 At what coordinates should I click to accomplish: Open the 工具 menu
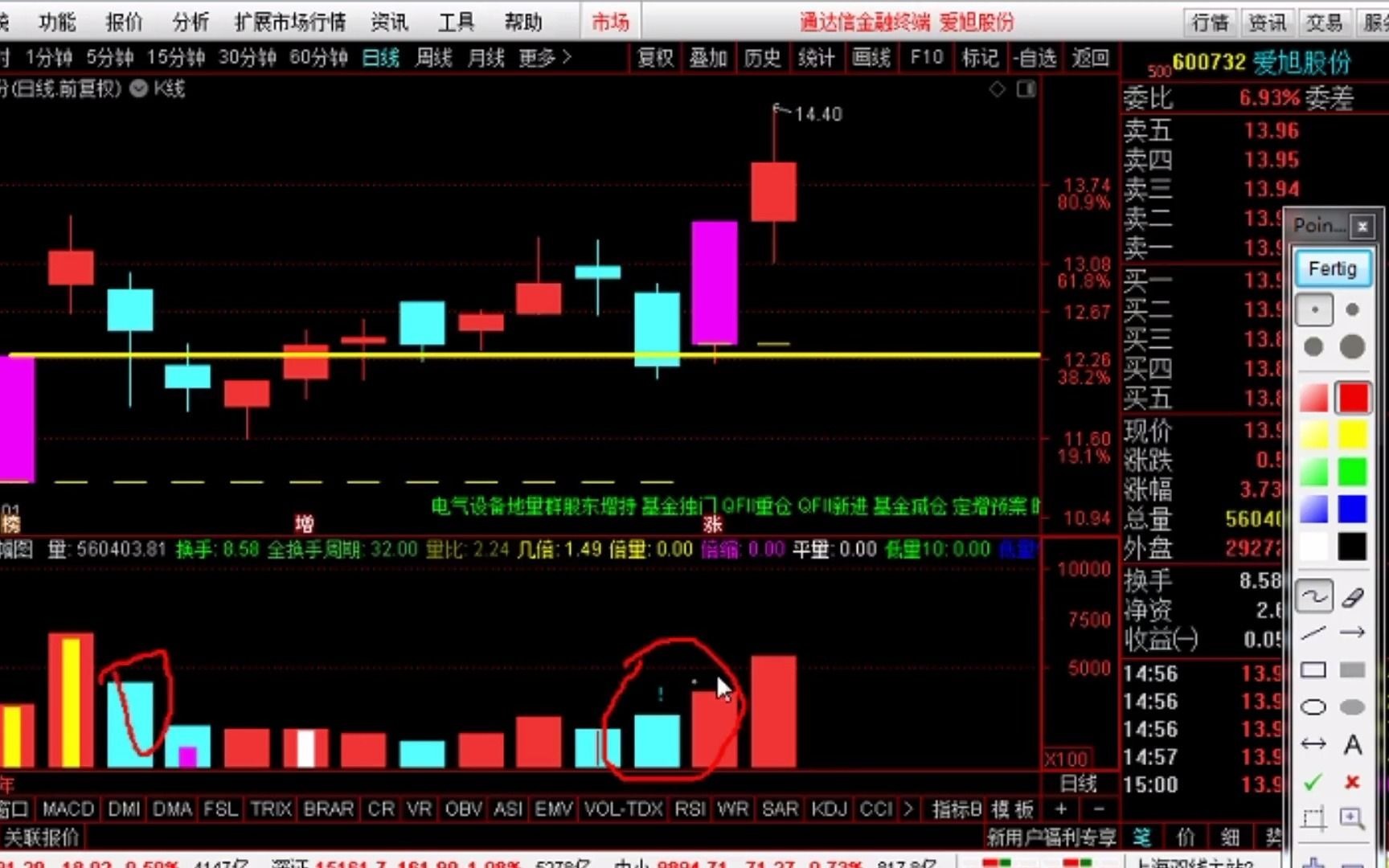[457, 22]
